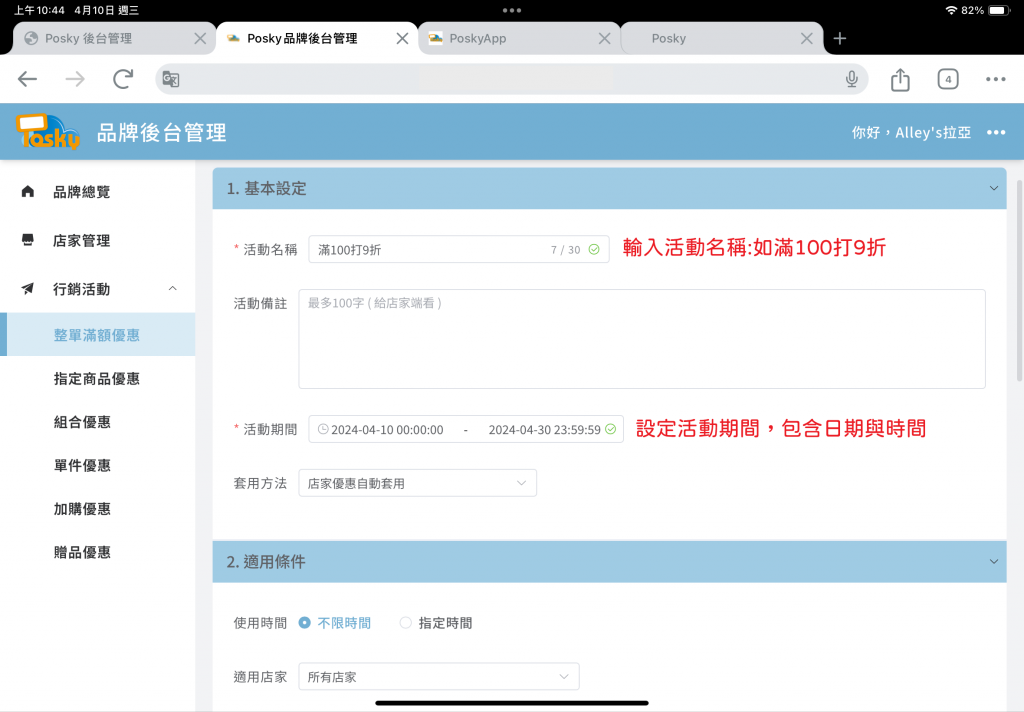Tap the Wi-Fi status icon
Viewport: 1024px width, 712px height.
tap(951, 10)
